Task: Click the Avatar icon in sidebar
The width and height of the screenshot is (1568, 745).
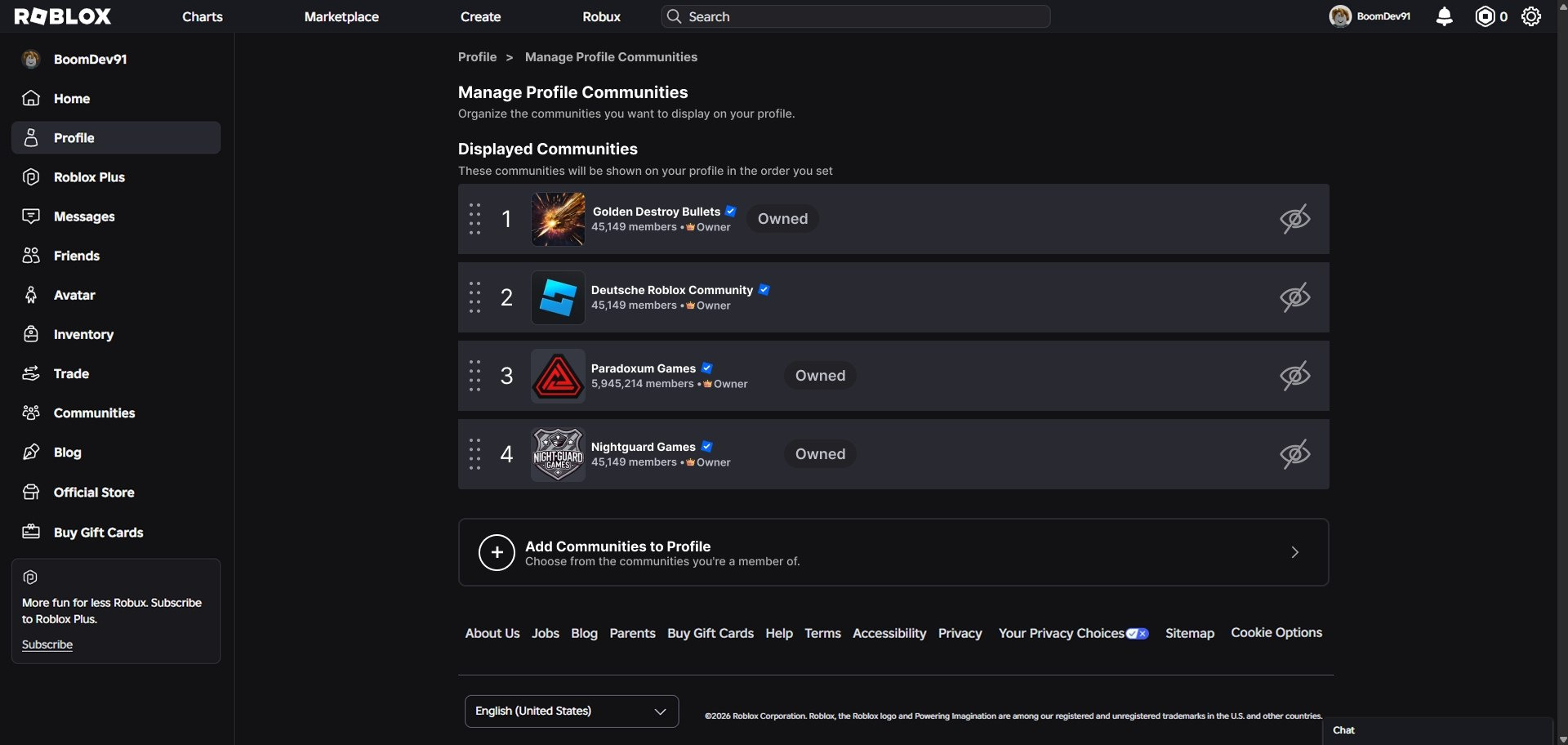Action: pyautogui.click(x=31, y=295)
